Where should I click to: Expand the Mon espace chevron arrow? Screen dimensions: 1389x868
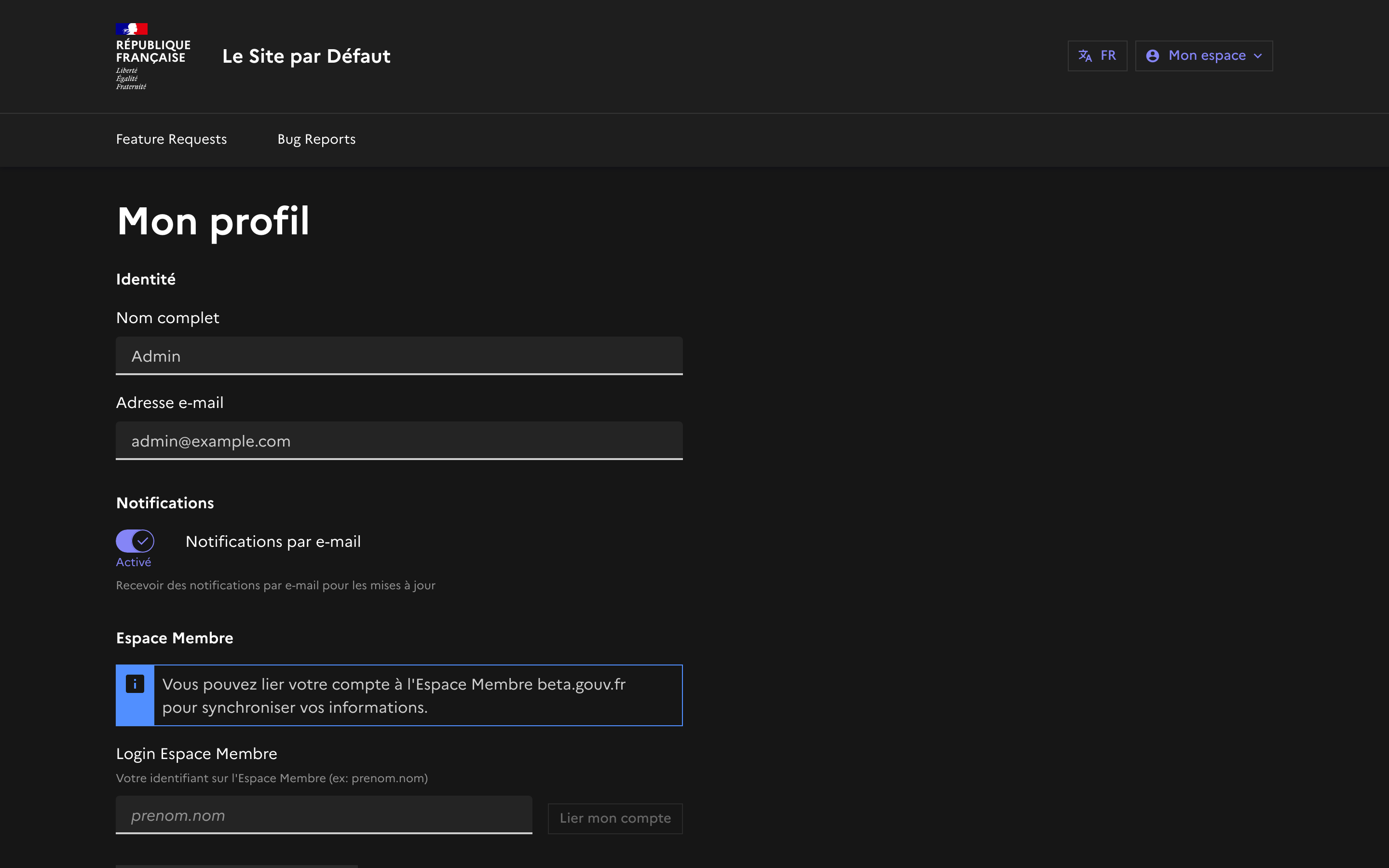pyautogui.click(x=1258, y=56)
